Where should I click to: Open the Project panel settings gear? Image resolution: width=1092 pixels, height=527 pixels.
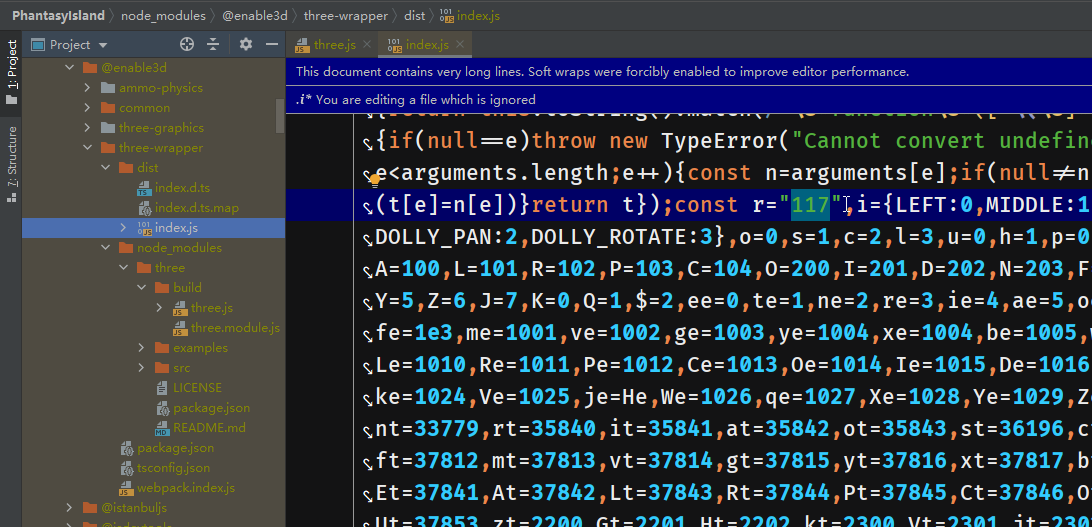click(245, 45)
